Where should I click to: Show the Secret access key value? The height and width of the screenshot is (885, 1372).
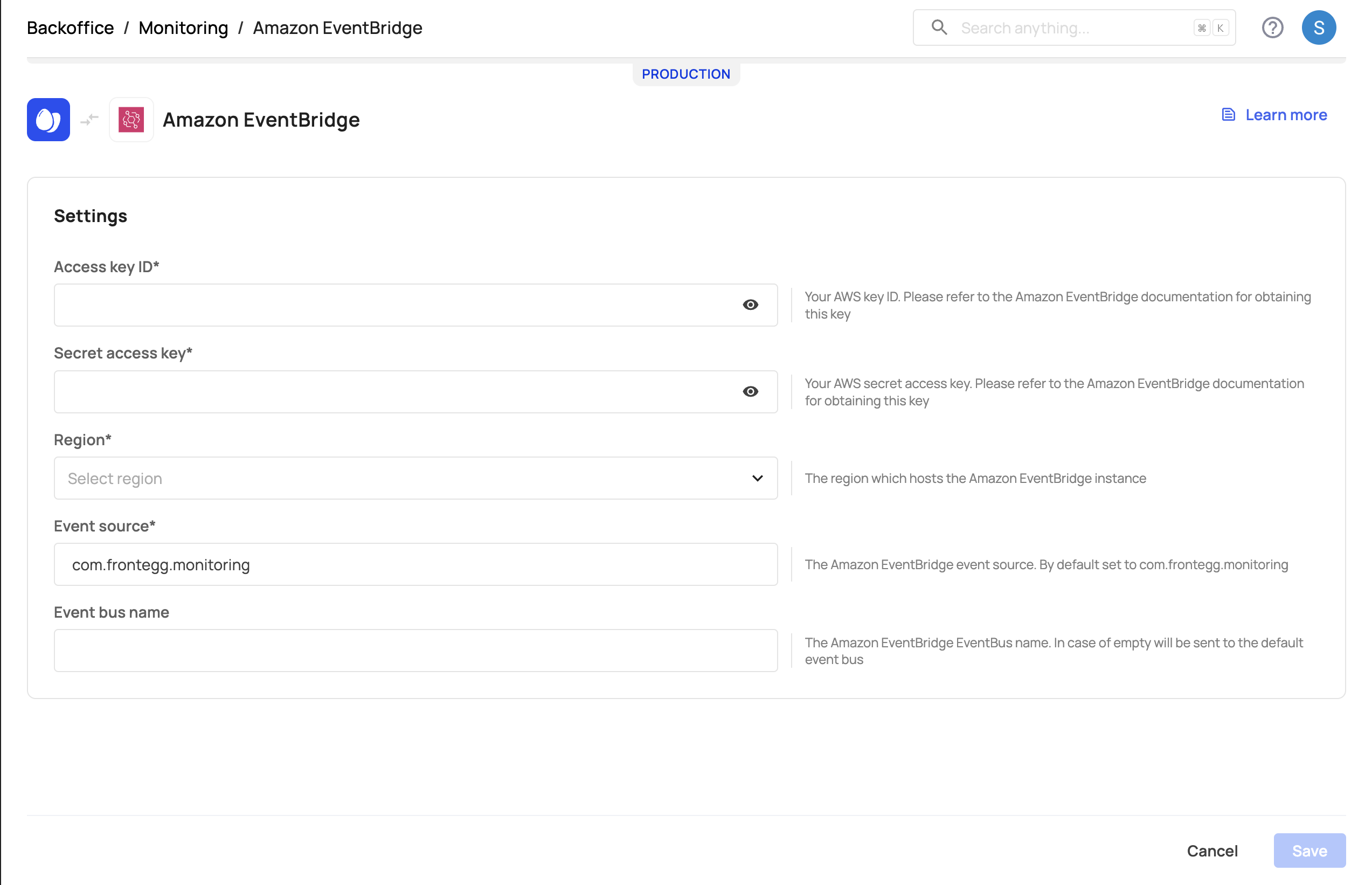[750, 391]
